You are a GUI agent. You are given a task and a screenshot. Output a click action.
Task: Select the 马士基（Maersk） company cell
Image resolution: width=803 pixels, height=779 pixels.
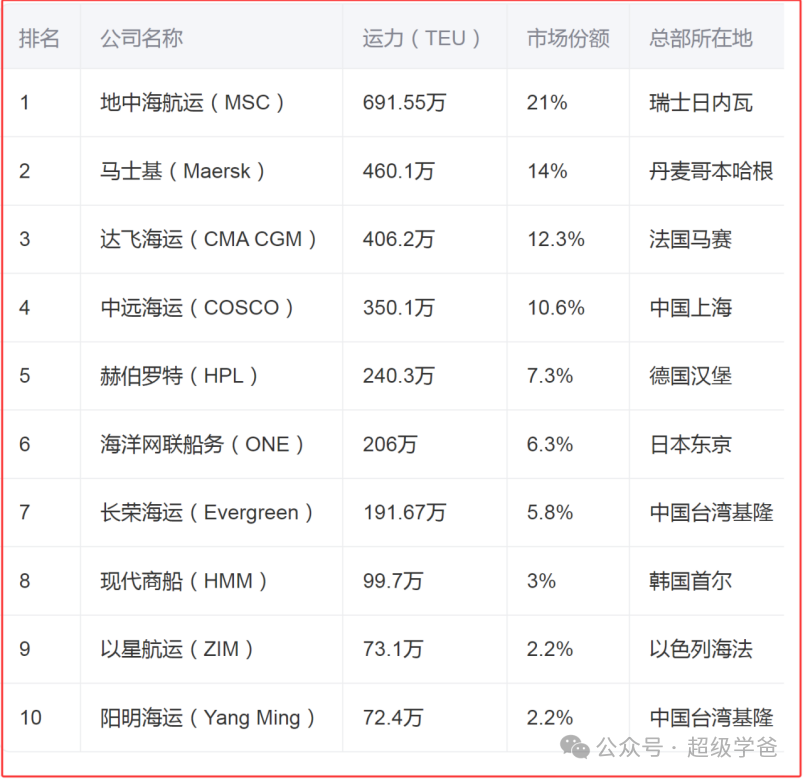click(184, 171)
